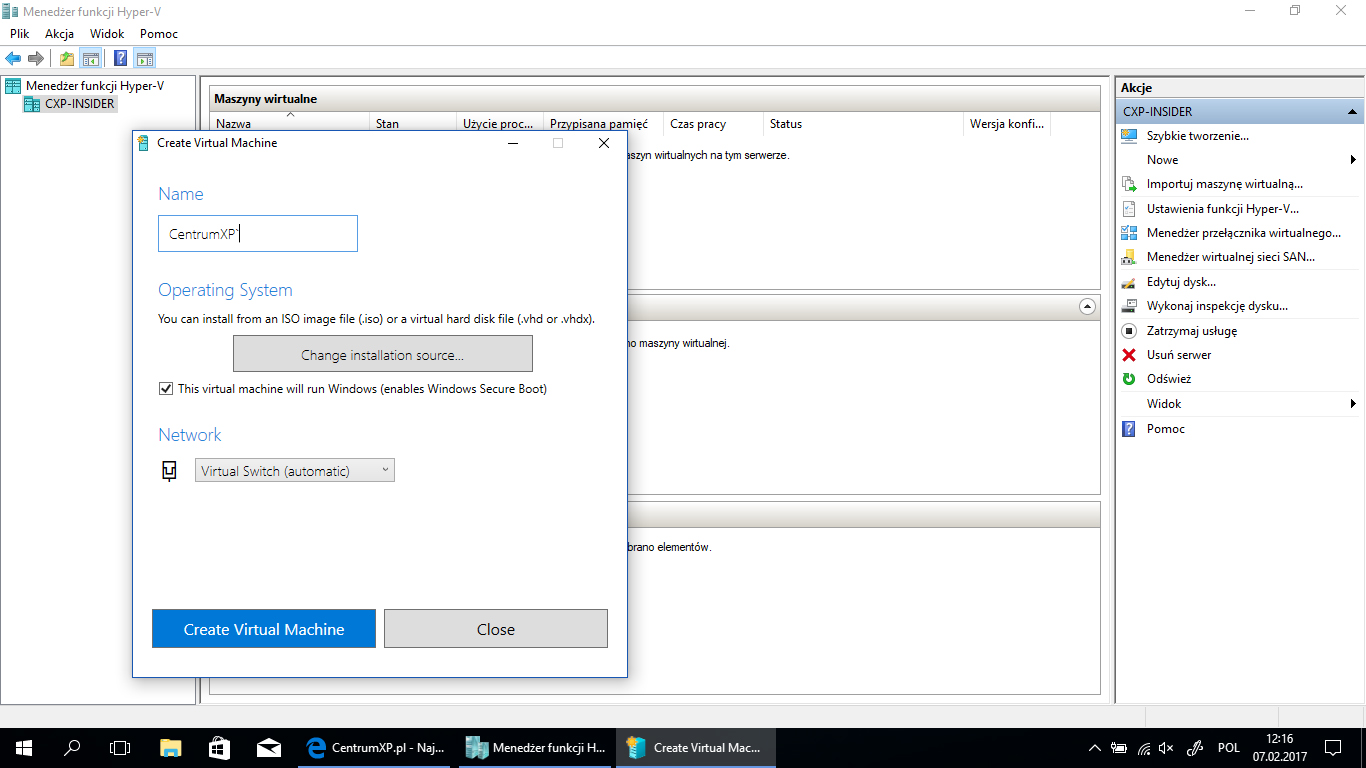Click Odśwież action
This screenshot has width=1366, height=768.
pos(1169,379)
